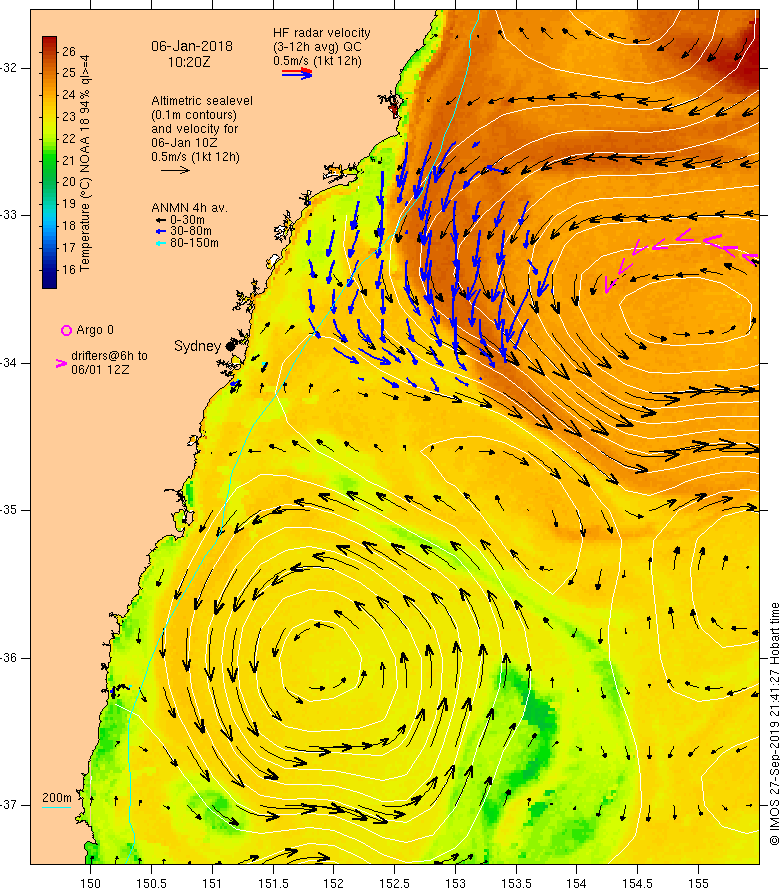Click the cyan 80-150m ANMN arrow symbol
This screenshot has height=890, width=780.
pos(160,244)
